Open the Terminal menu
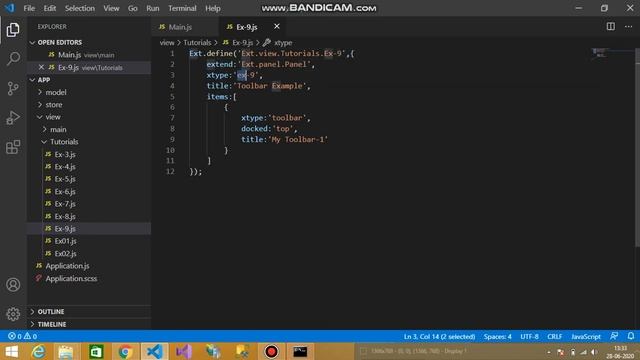The width and height of the screenshot is (640, 360). (182, 8)
